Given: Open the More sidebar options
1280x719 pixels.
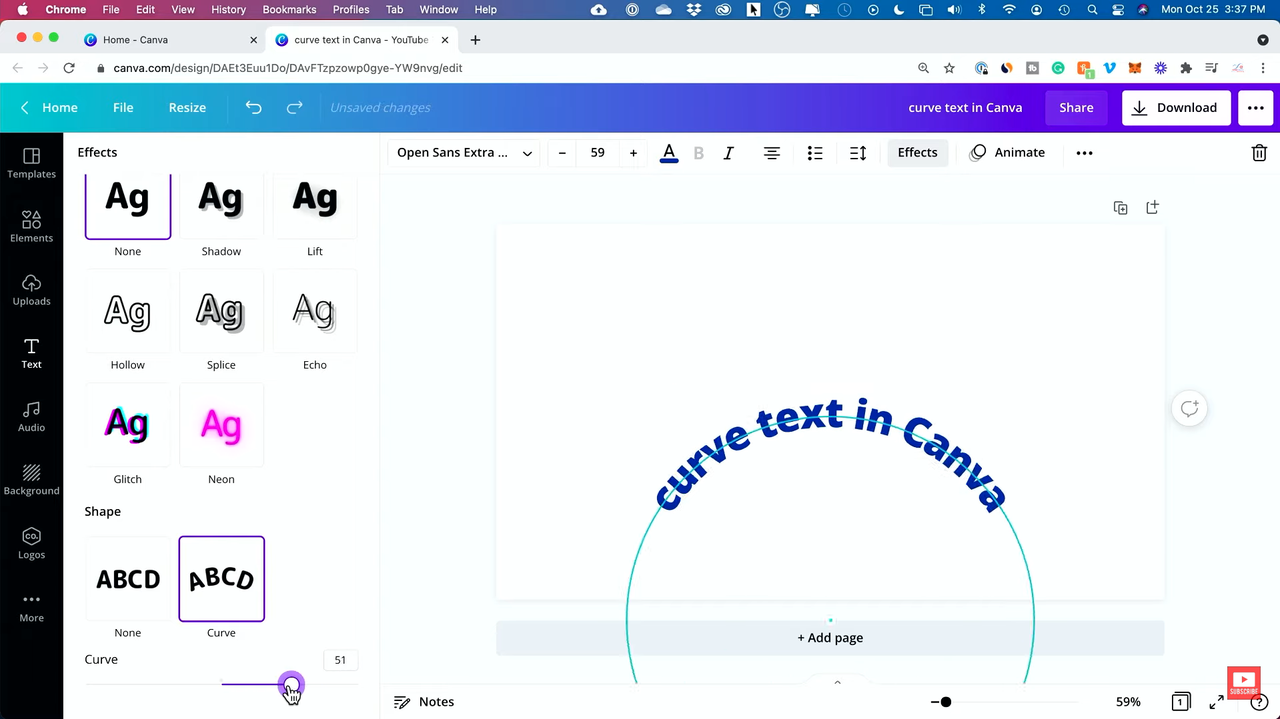Looking at the screenshot, I should (31, 607).
